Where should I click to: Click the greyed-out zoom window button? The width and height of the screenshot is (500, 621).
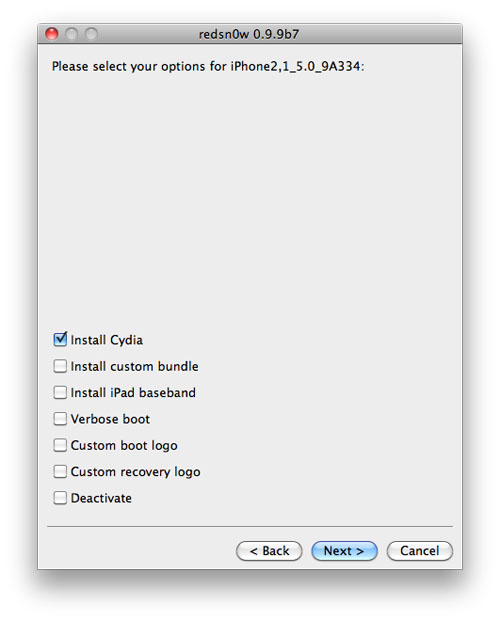(91, 34)
